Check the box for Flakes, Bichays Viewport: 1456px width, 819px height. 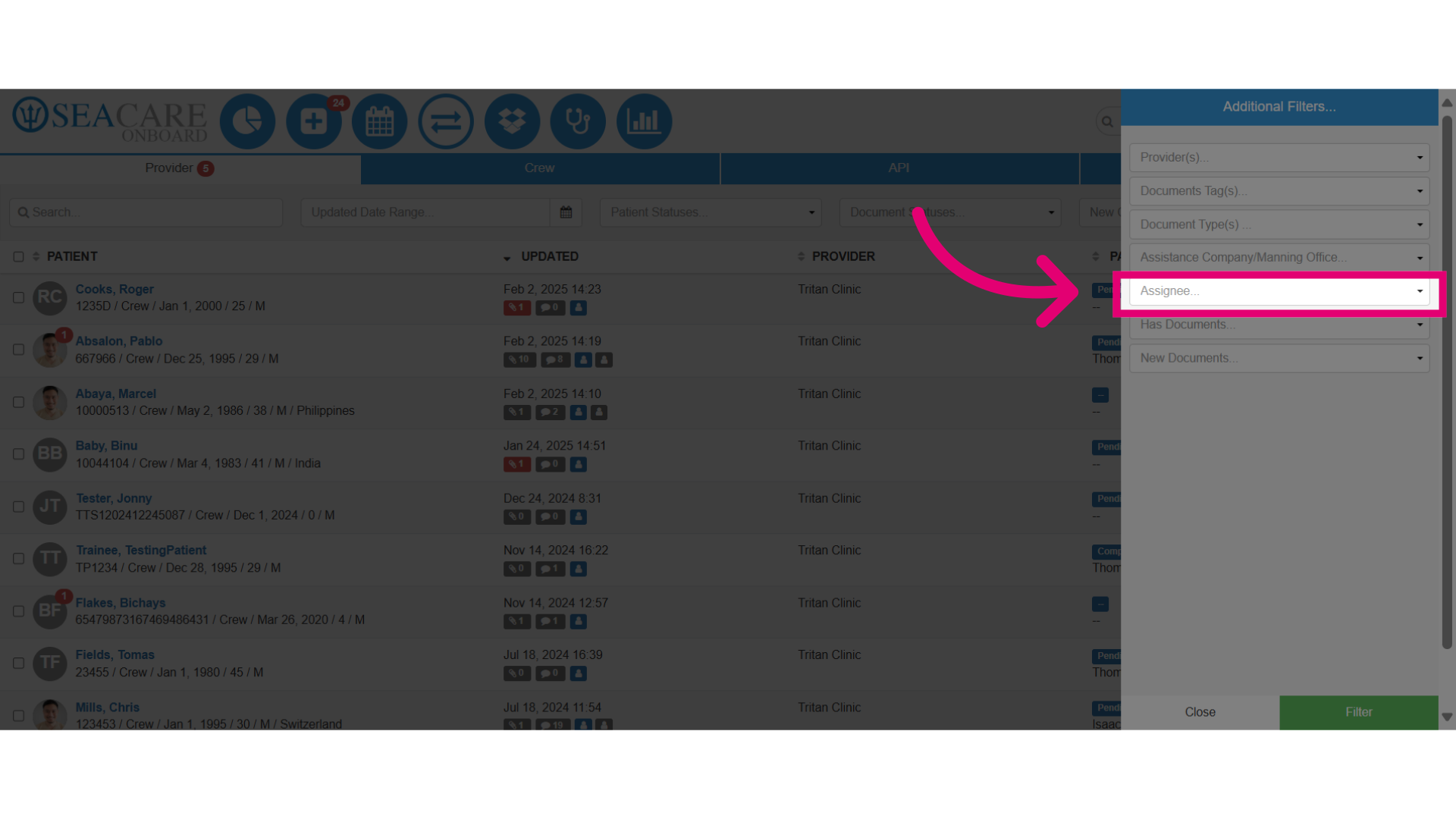pos(18,611)
